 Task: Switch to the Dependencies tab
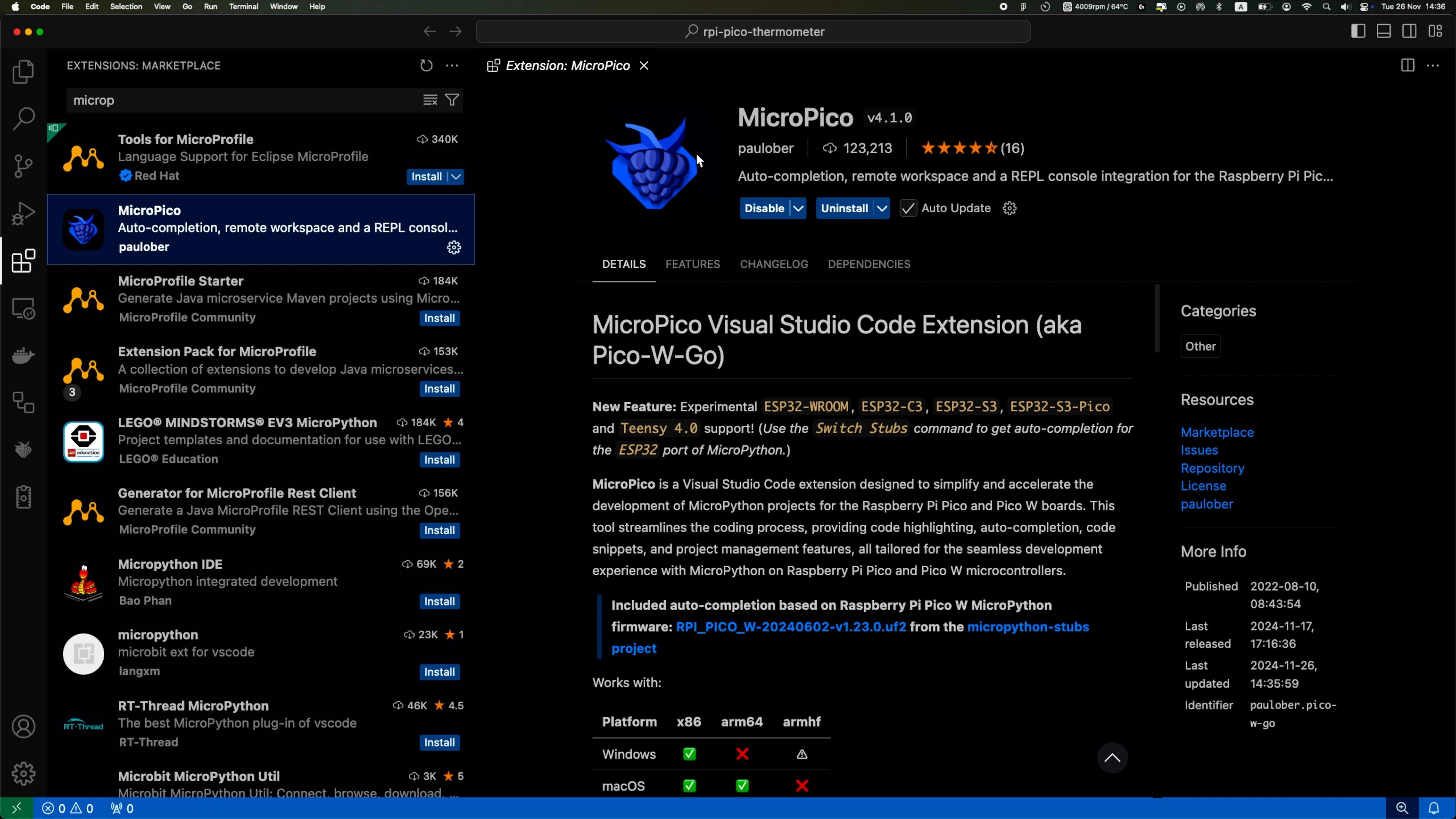pyautogui.click(x=869, y=264)
